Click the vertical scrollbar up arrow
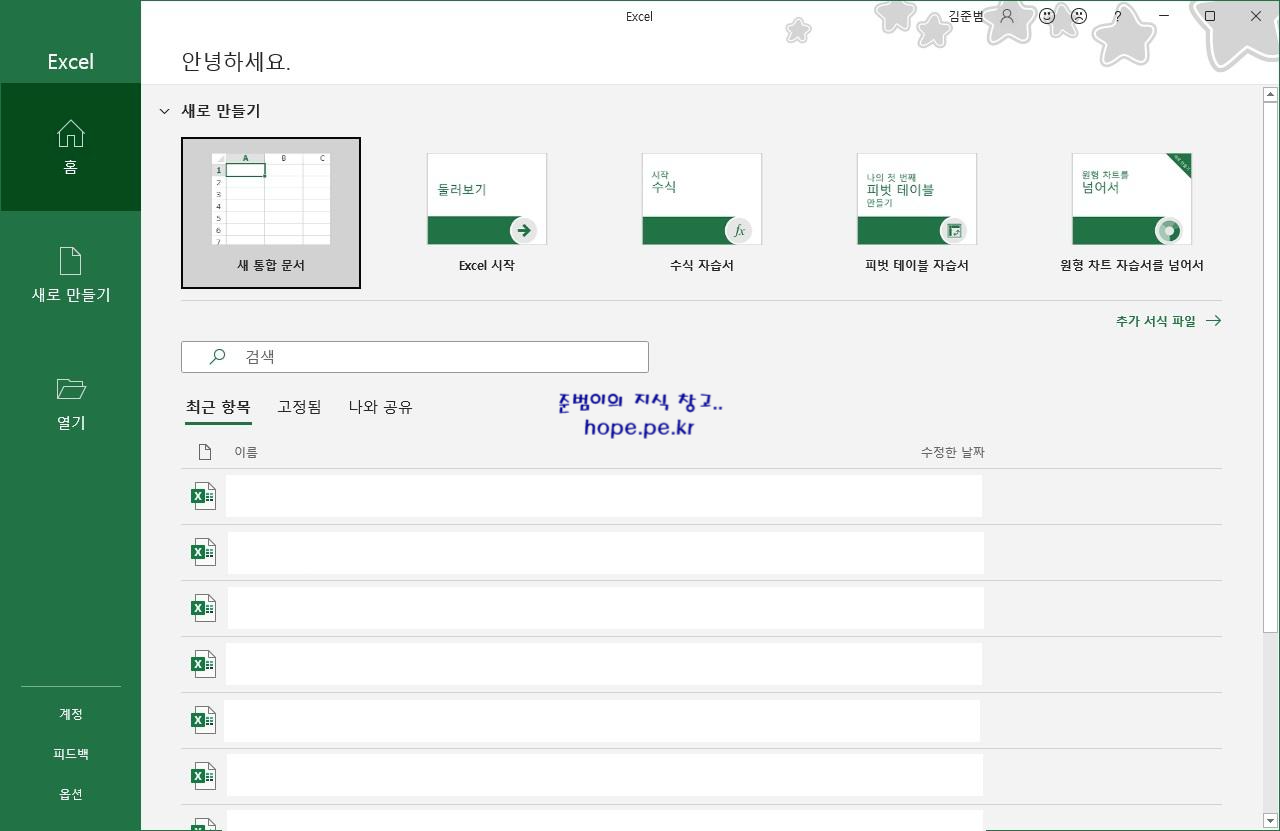This screenshot has height=831, width=1280. point(1270,95)
